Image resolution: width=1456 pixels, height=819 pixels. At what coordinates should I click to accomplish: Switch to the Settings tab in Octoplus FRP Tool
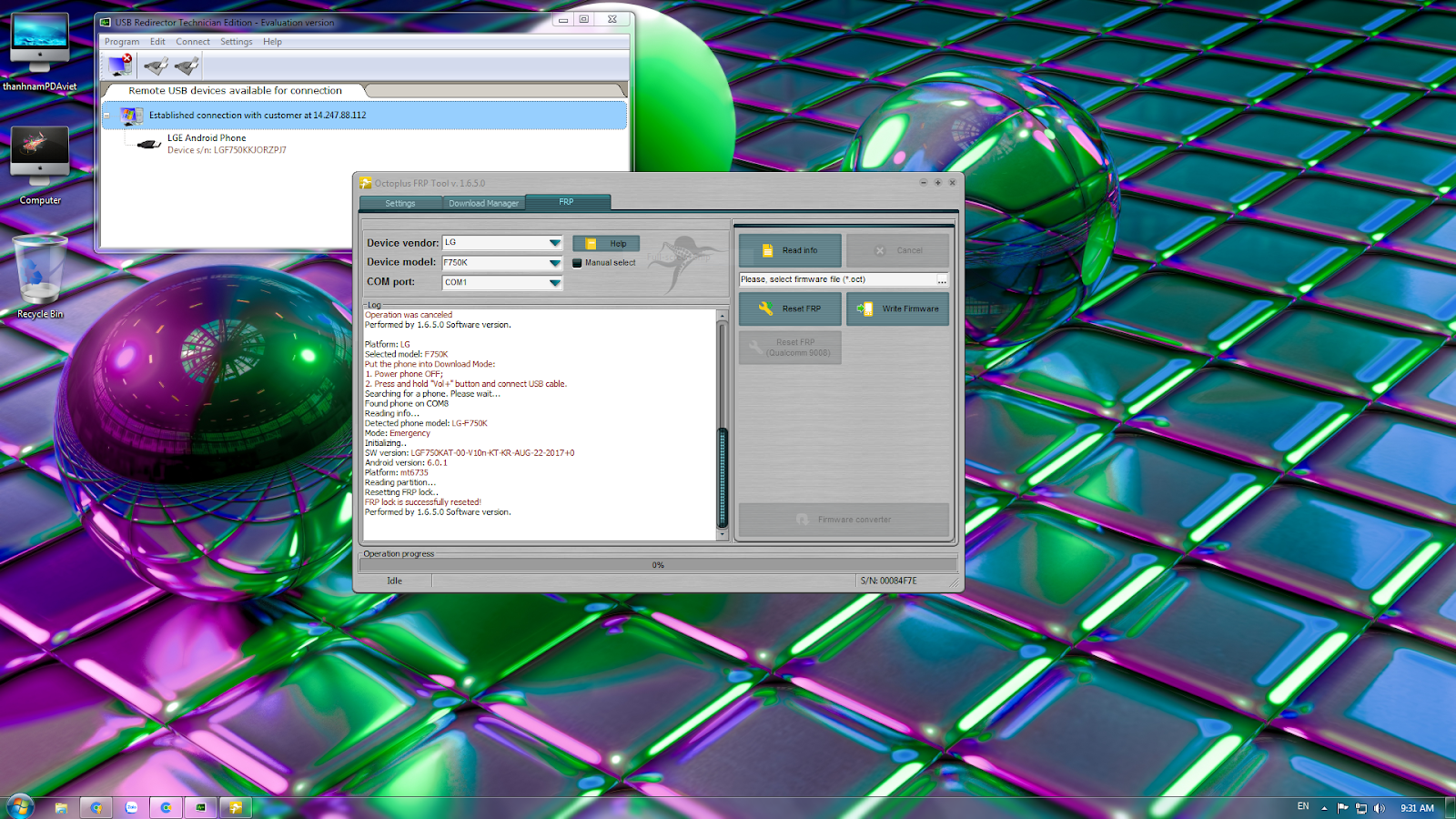400,203
